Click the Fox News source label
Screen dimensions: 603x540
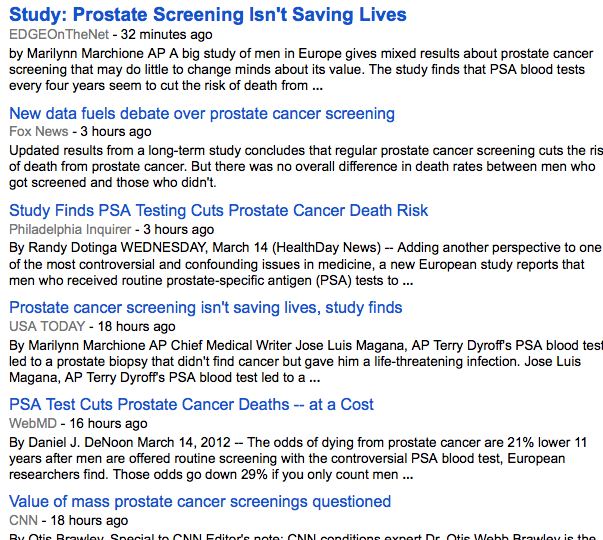(x=38, y=131)
